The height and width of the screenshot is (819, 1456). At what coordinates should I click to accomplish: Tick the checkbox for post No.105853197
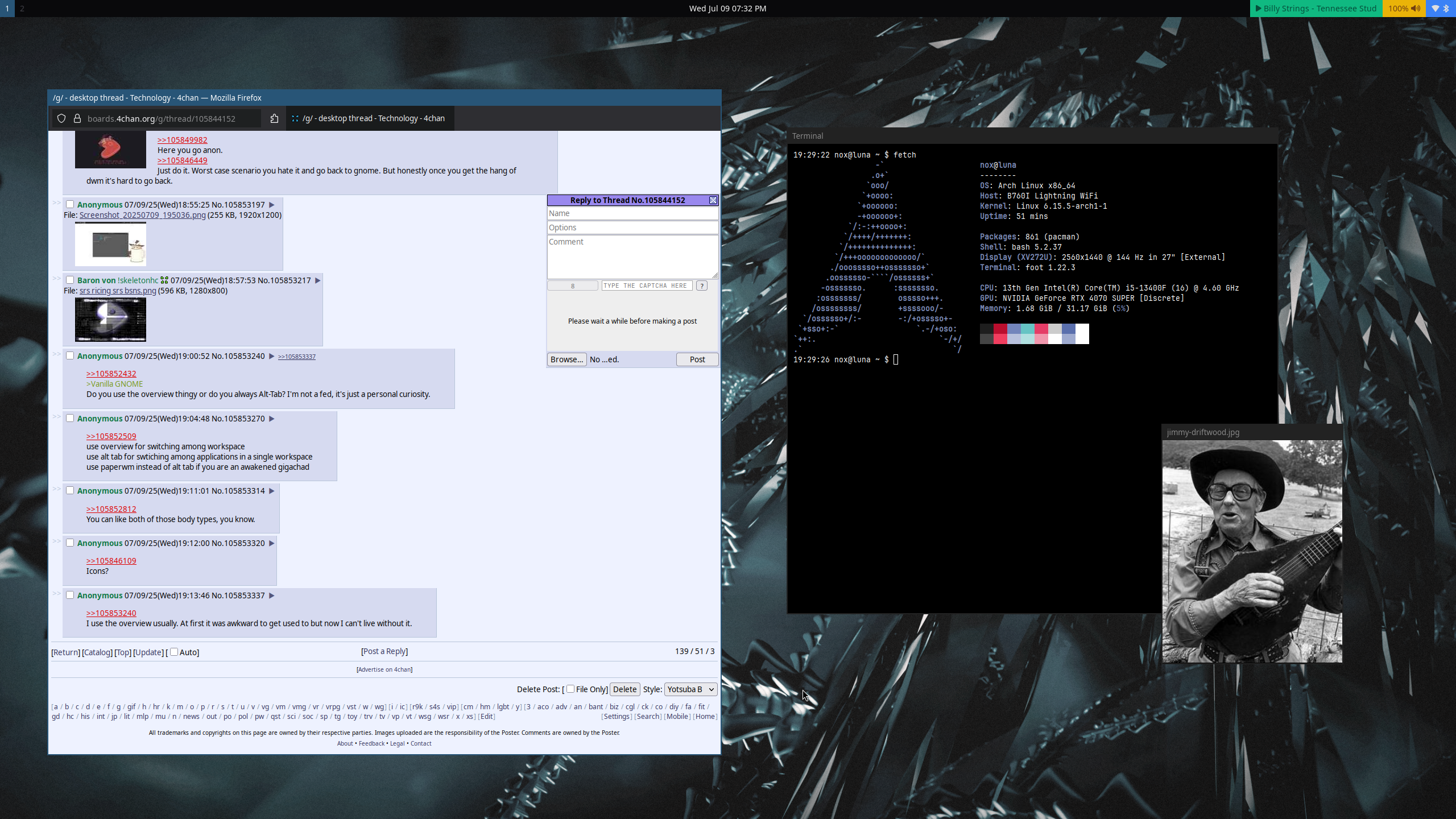[70, 204]
